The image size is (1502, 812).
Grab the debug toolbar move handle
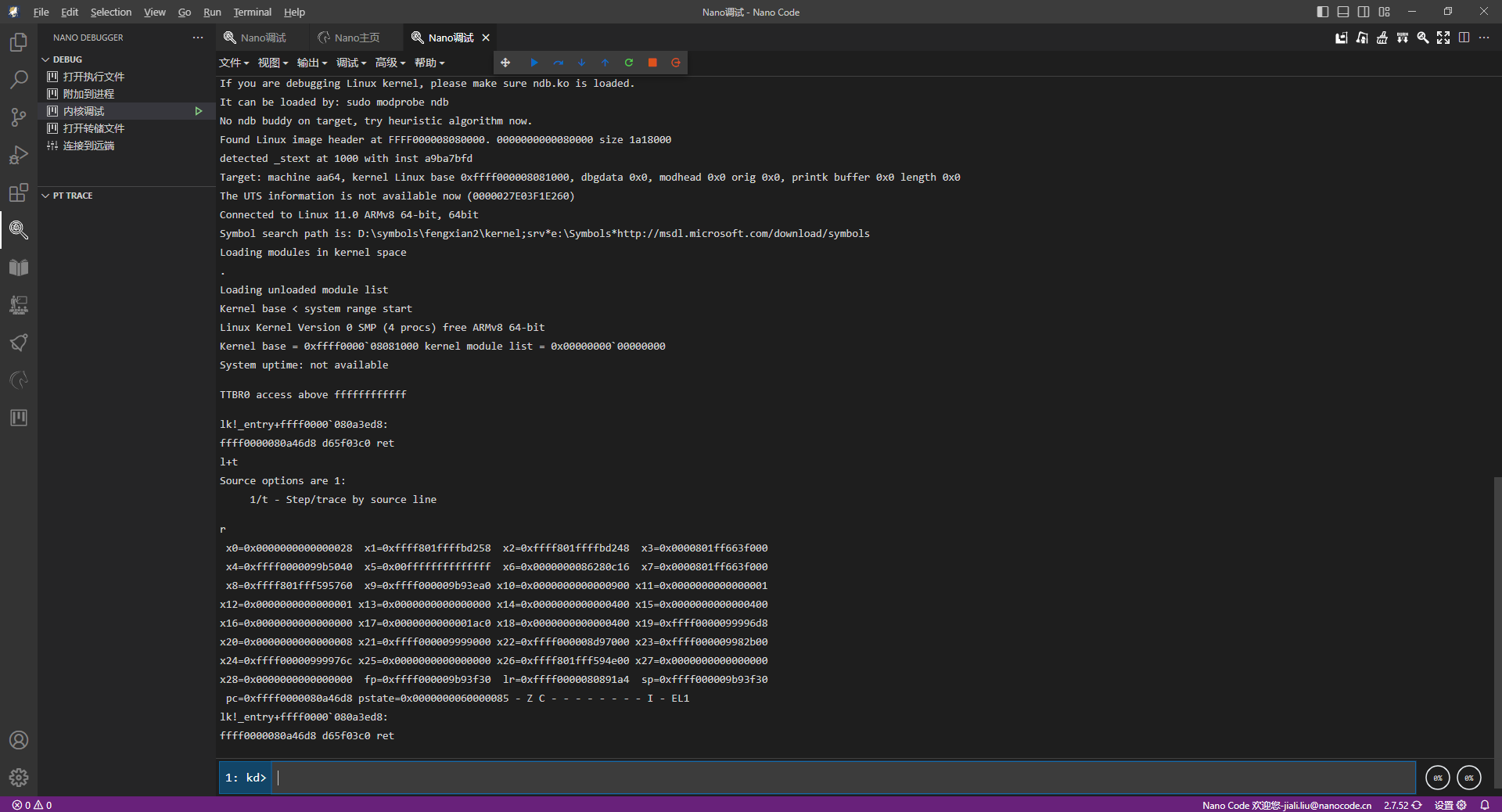[x=505, y=63]
